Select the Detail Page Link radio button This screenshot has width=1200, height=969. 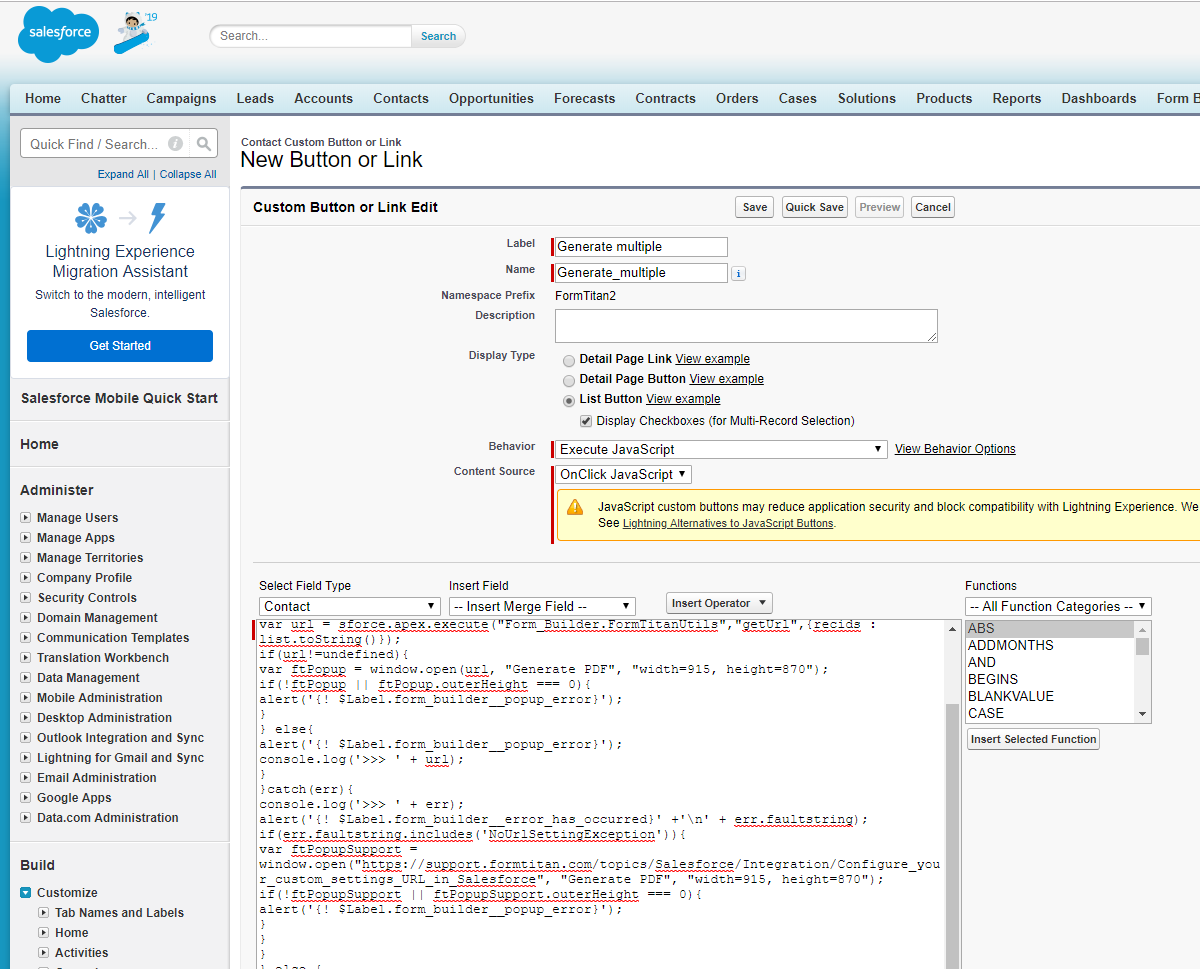(569, 360)
